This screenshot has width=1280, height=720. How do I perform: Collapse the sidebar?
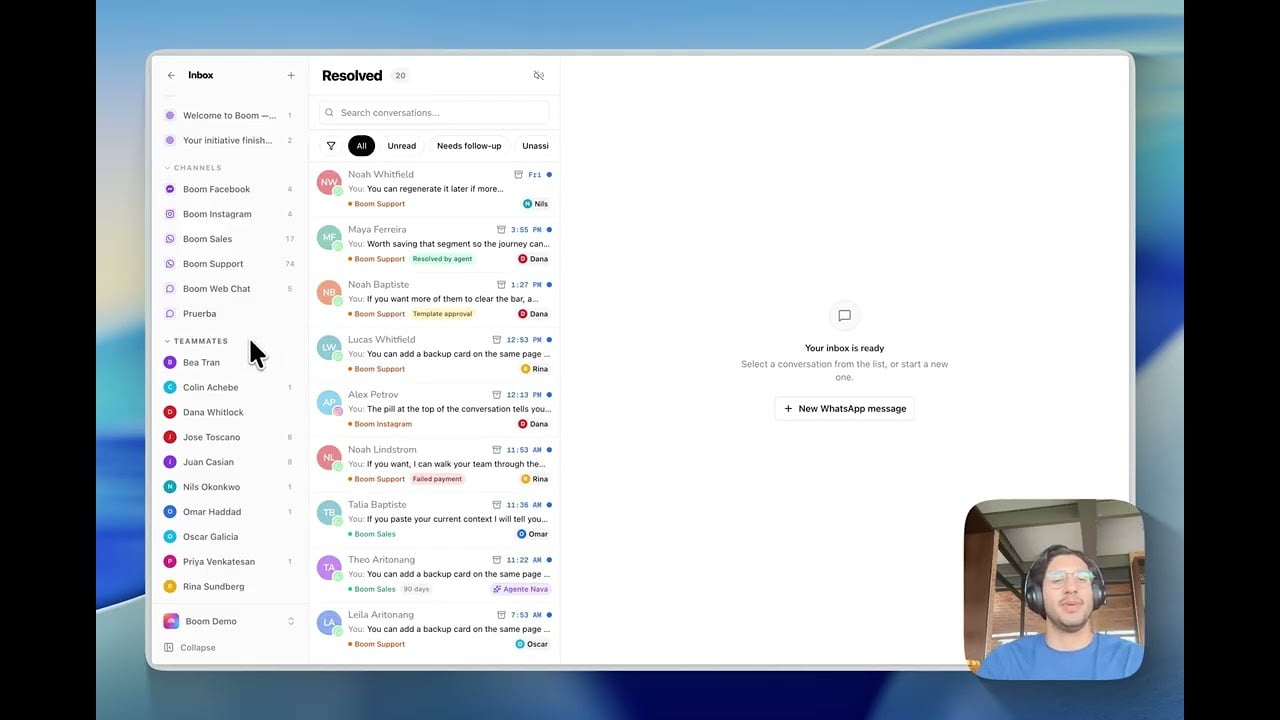[x=190, y=648]
